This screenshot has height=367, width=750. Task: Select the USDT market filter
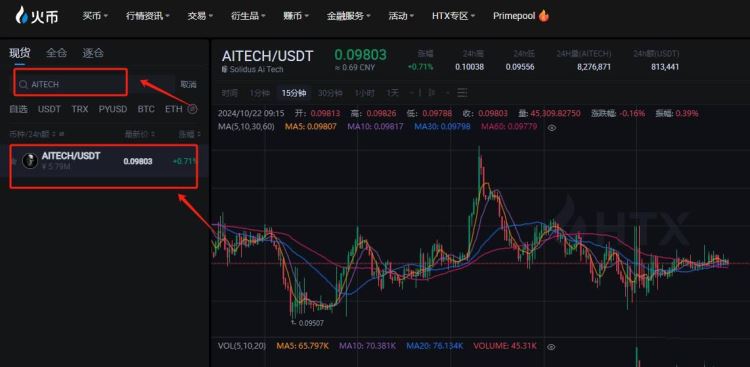tap(49, 109)
